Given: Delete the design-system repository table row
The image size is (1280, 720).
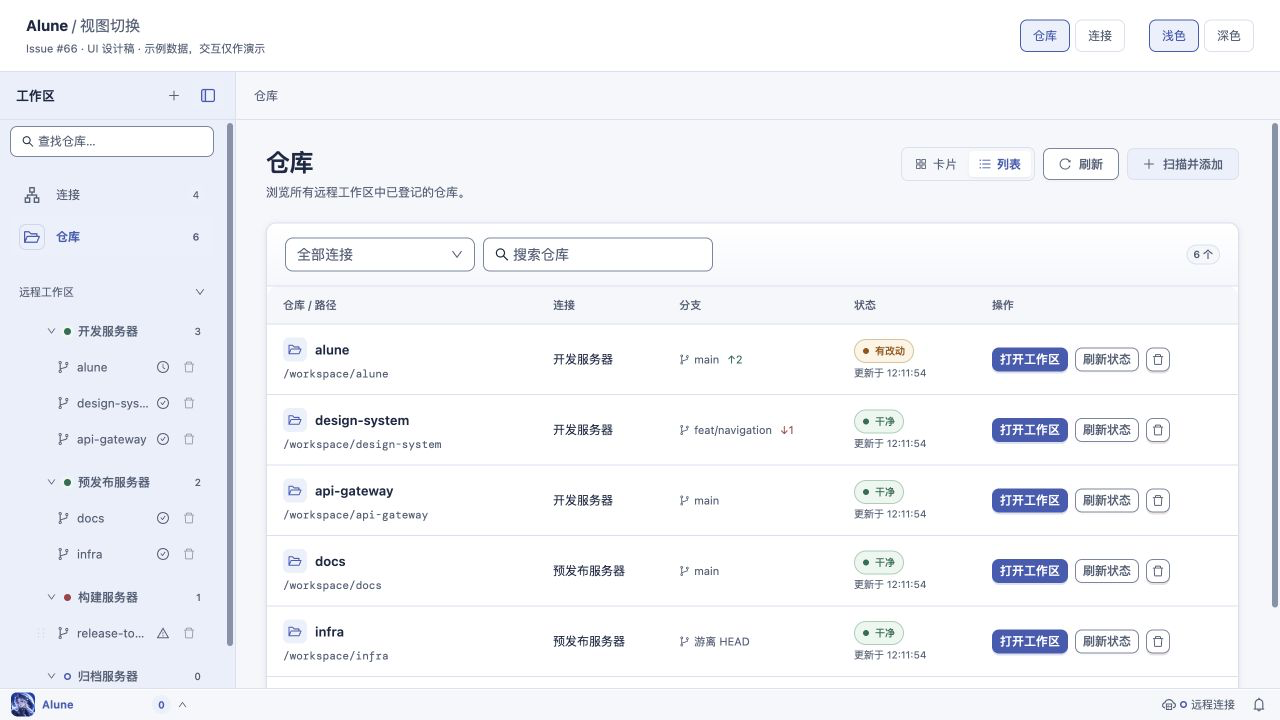Looking at the screenshot, I should tap(1157, 430).
